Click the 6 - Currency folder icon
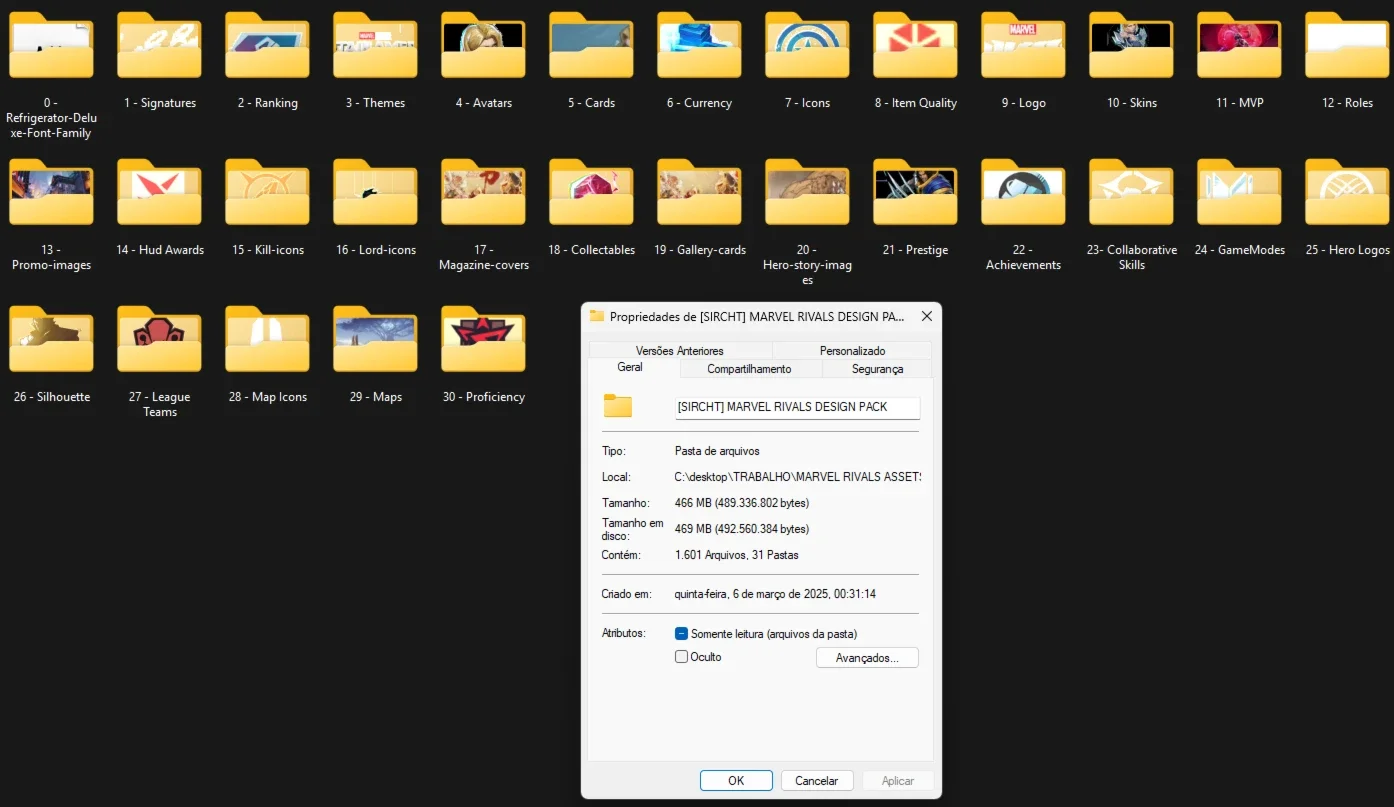Viewport: 1394px width, 807px height. [x=699, y=45]
